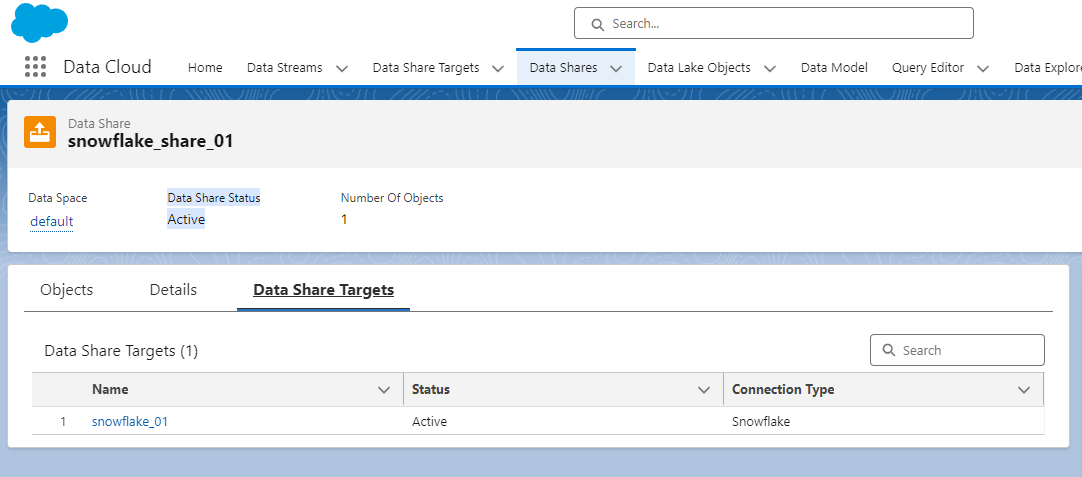Expand the Data Shares dropdown chevron

pos(617,68)
